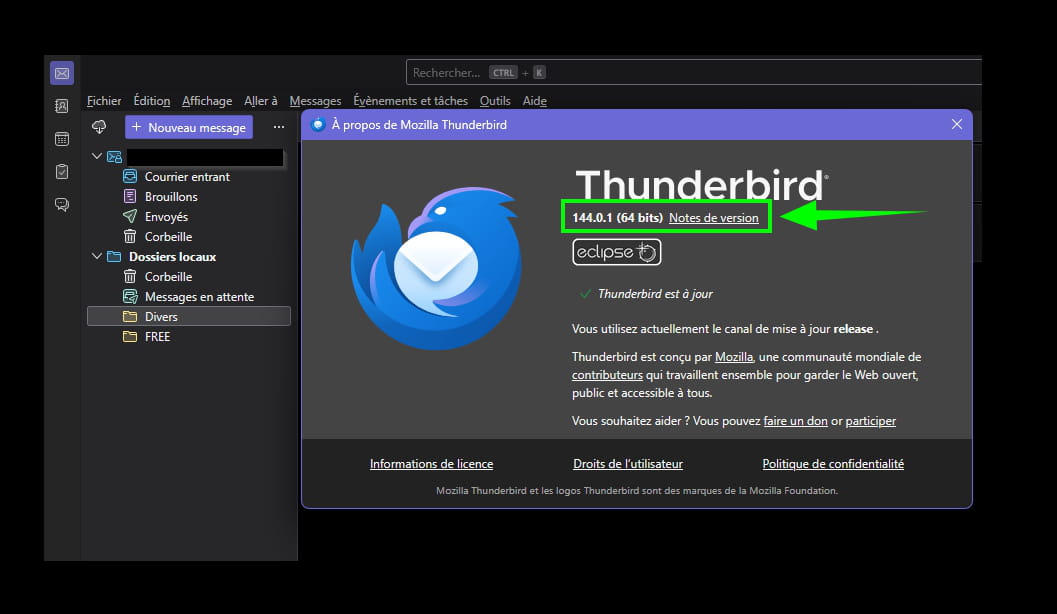This screenshot has width=1057, height=614.
Task: Click the Nouveau message button
Action: point(189,127)
